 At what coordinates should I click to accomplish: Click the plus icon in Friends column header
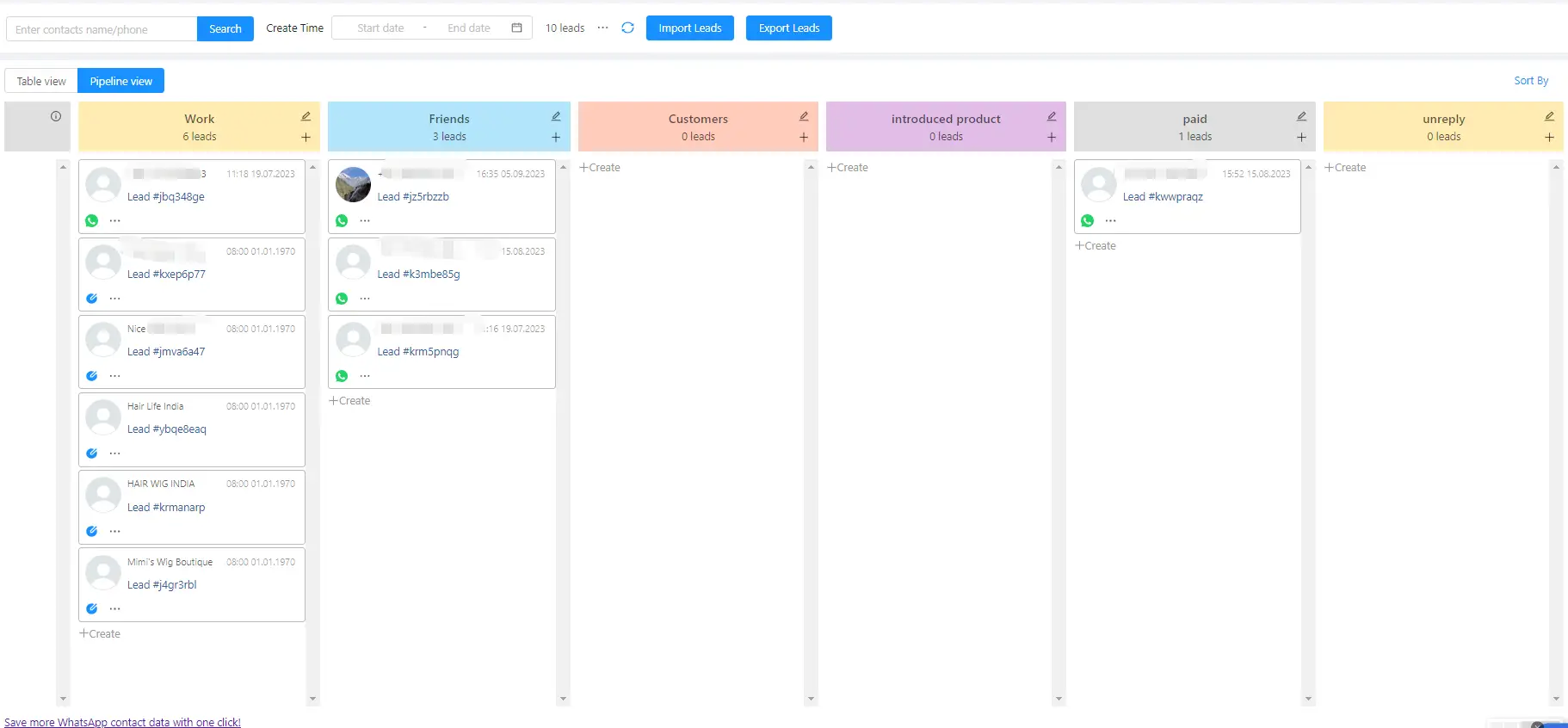(556, 137)
